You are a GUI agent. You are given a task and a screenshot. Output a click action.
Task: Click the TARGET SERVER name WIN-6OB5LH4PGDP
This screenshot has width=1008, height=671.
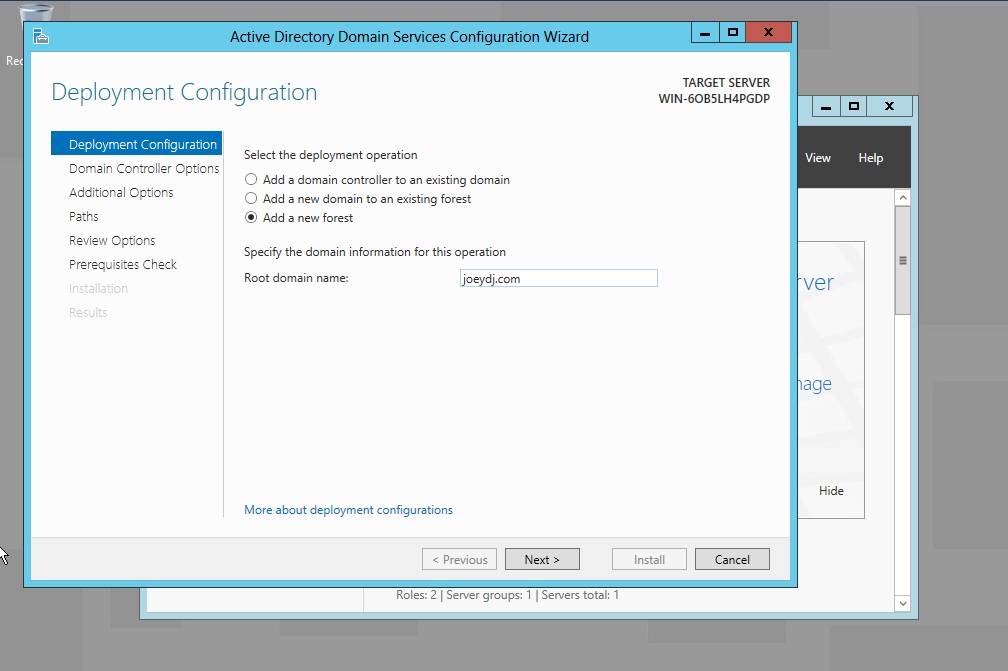714,98
